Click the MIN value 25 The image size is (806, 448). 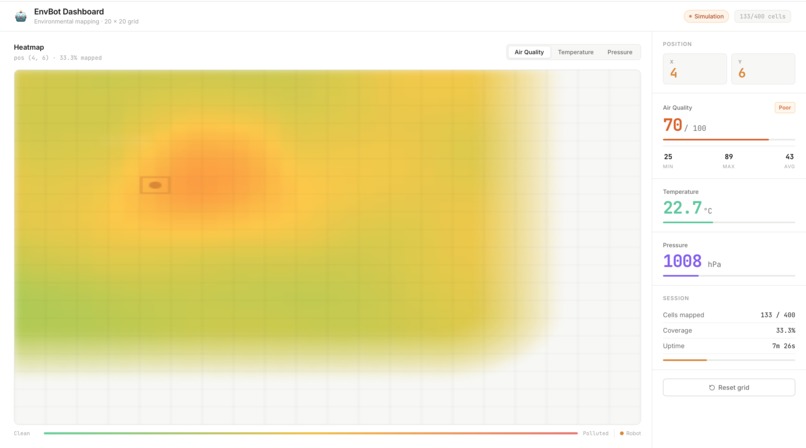(x=668, y=157)
